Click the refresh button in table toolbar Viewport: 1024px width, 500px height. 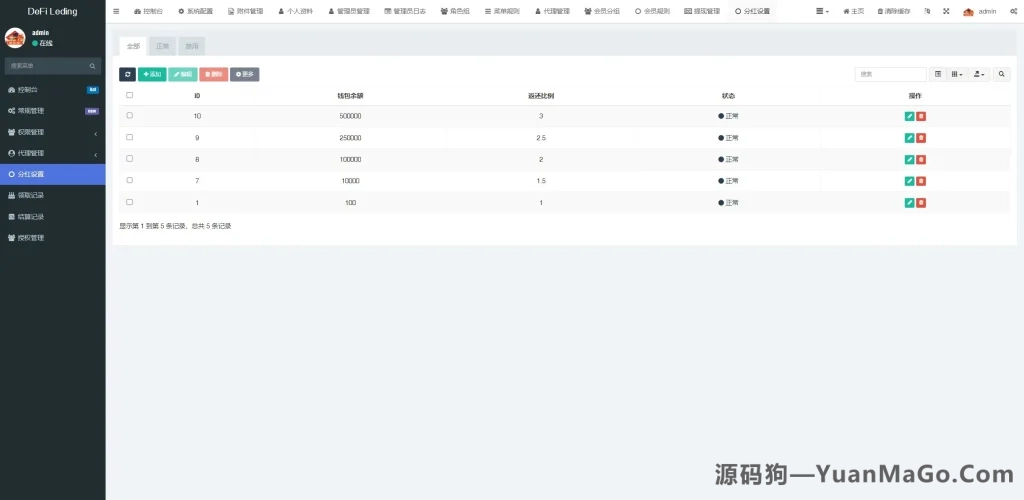[x=127, y=74]
